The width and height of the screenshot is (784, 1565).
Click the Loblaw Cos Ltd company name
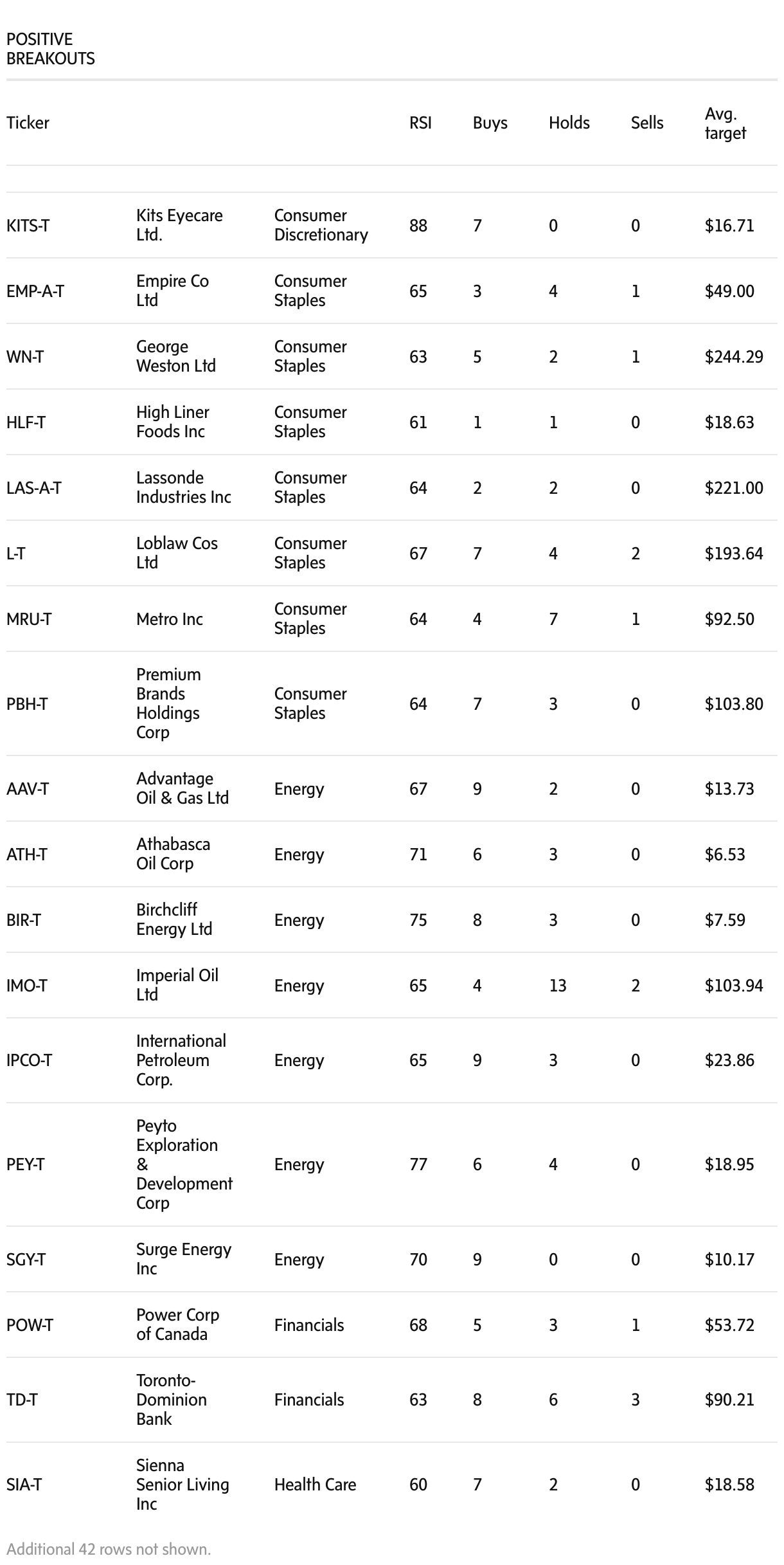pos(177,553)
